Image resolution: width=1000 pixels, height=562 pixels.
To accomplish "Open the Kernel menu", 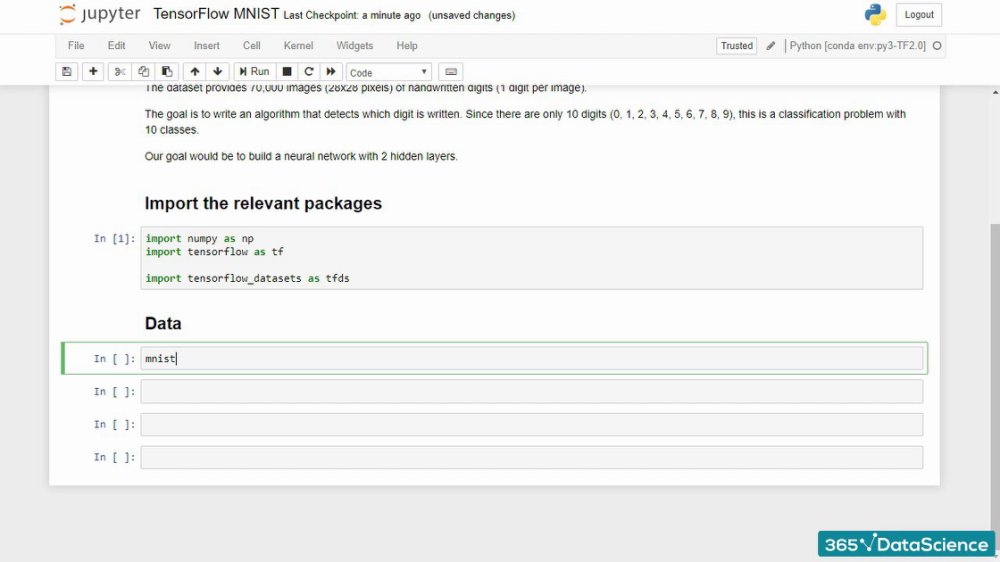I will pos(298,46).
